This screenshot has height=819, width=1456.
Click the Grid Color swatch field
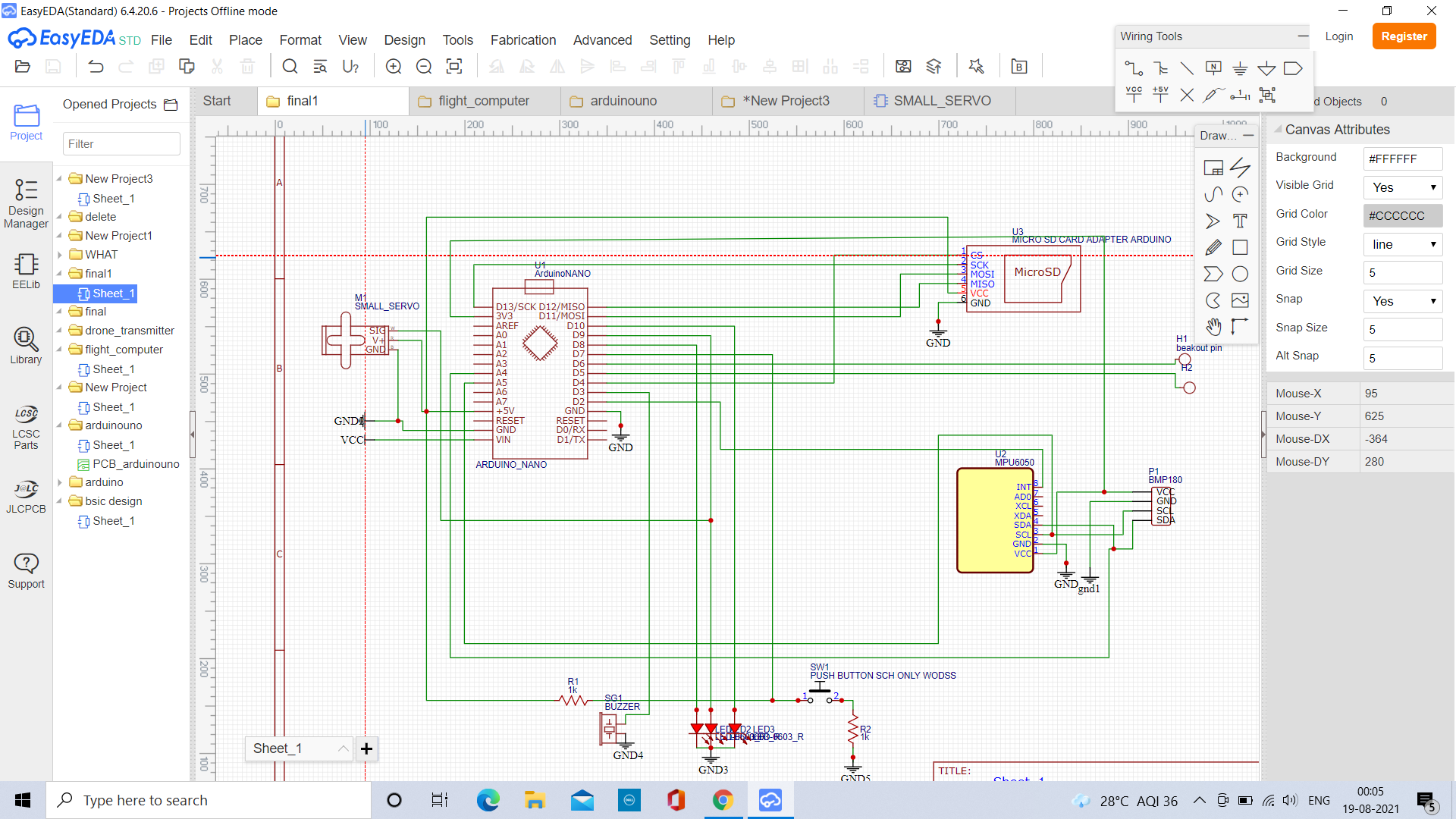pos(1401,215)
